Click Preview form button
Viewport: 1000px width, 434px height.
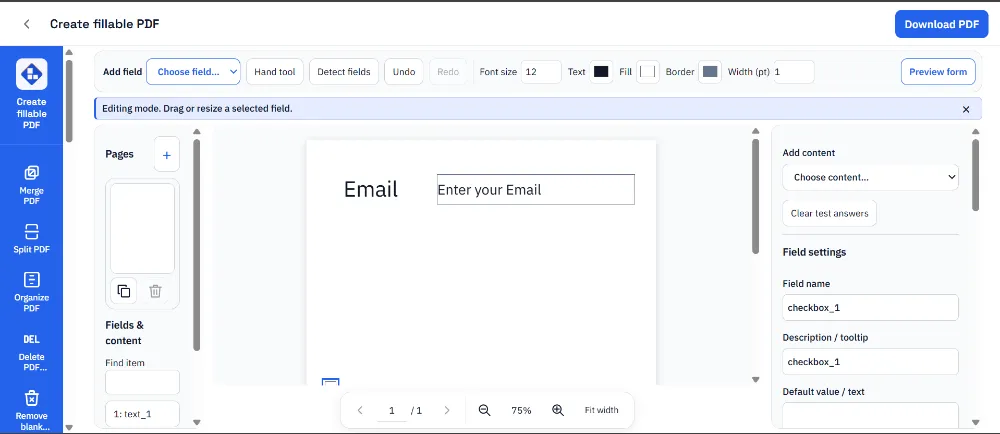(938, 72)
